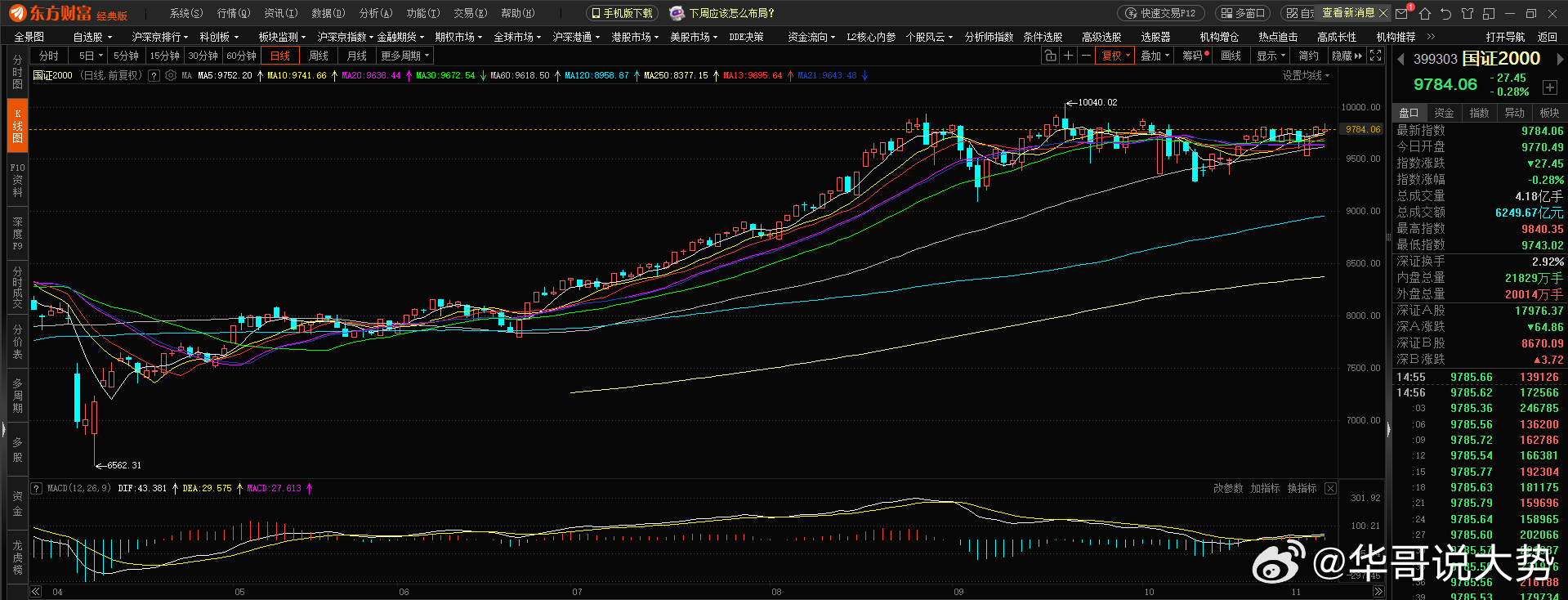Click 换指标 to change indicator
Image resolution: width=1568 pixels, height=600 pixels.
tap(1302, 488)
